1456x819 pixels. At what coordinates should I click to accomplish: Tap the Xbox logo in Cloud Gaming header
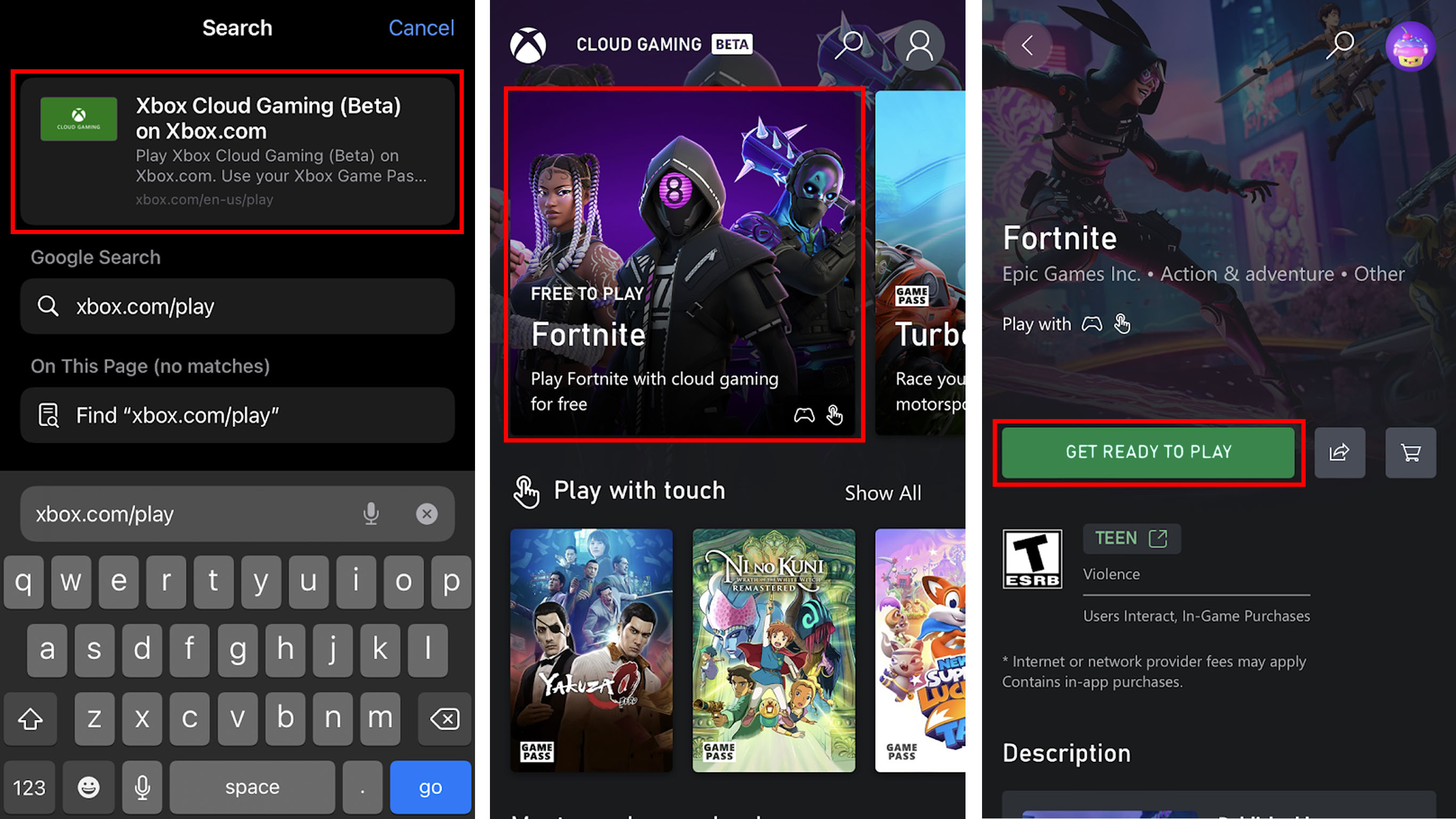pyautogui.click(x=528, y=45)
